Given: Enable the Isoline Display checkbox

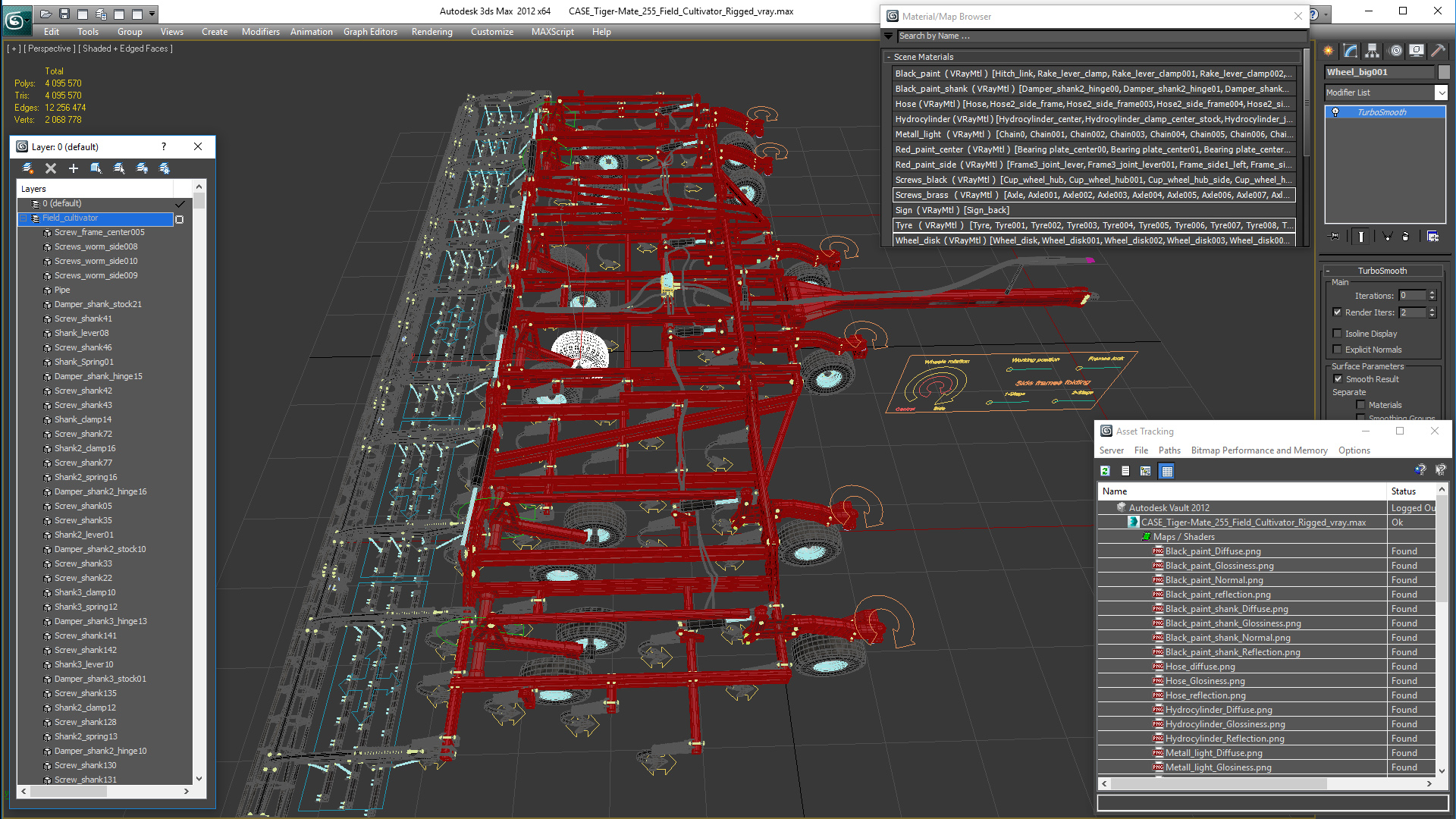Looking at the screenshot, I should pyautogui.click(x=1338, y=334).
